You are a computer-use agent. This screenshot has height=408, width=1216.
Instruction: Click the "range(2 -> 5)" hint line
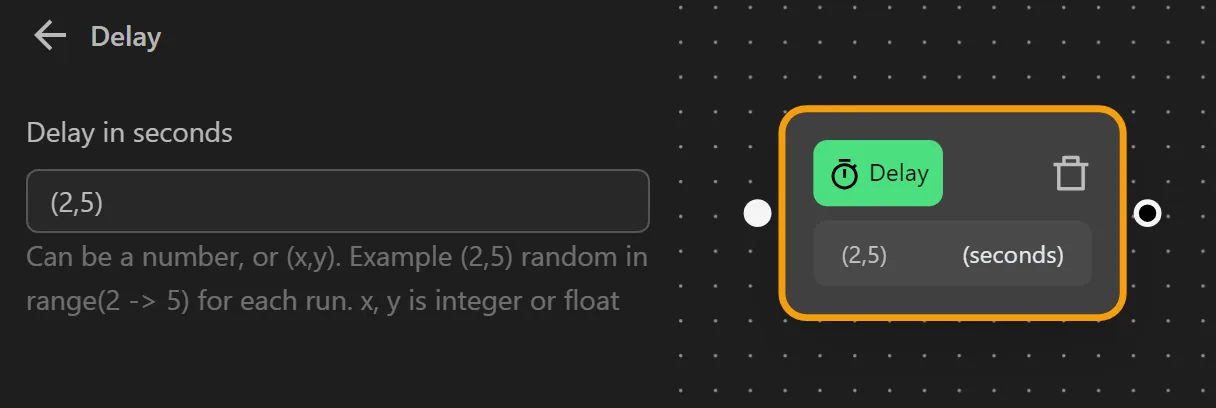[x=322, y=299]
